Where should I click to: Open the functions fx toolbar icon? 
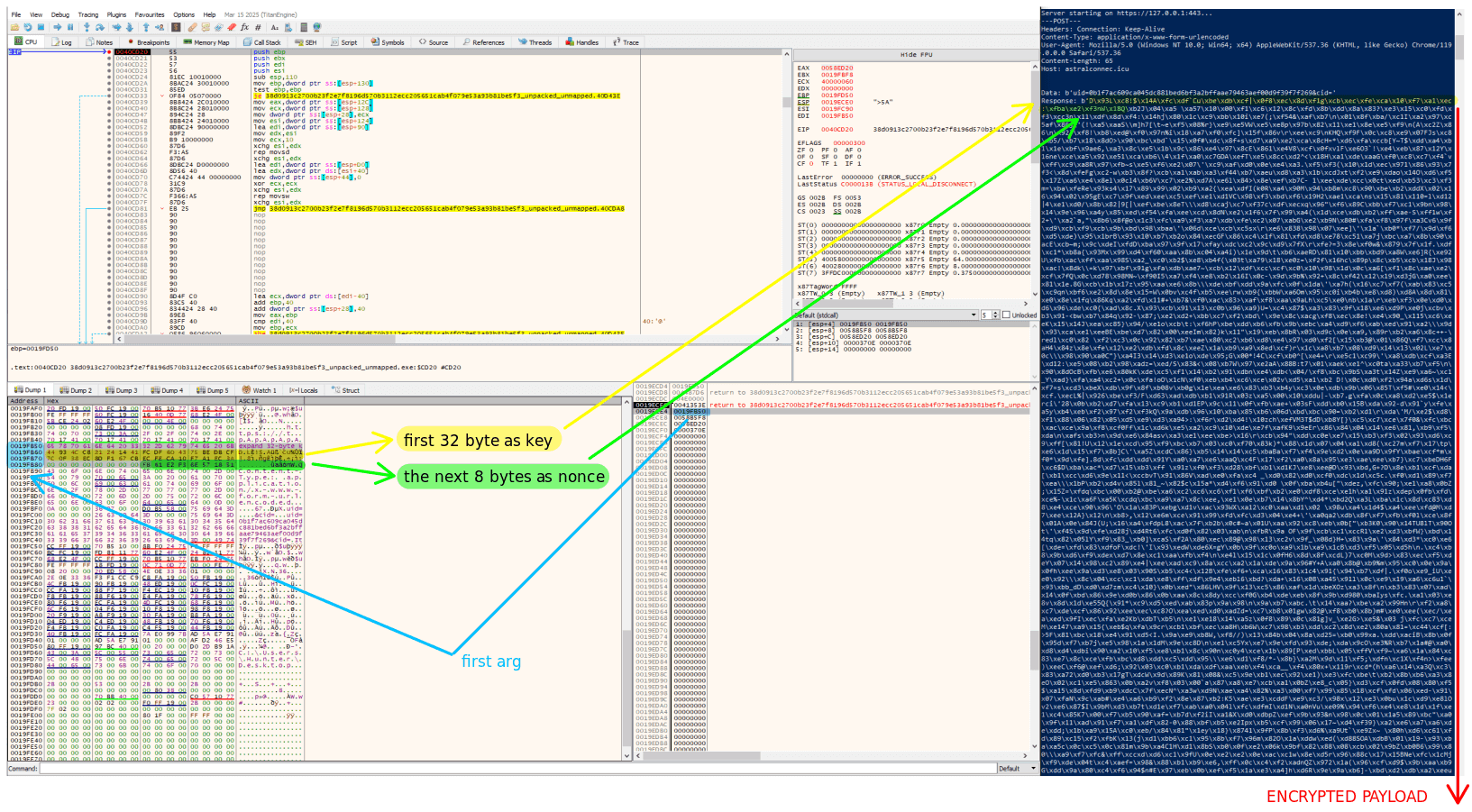(244, 27)
